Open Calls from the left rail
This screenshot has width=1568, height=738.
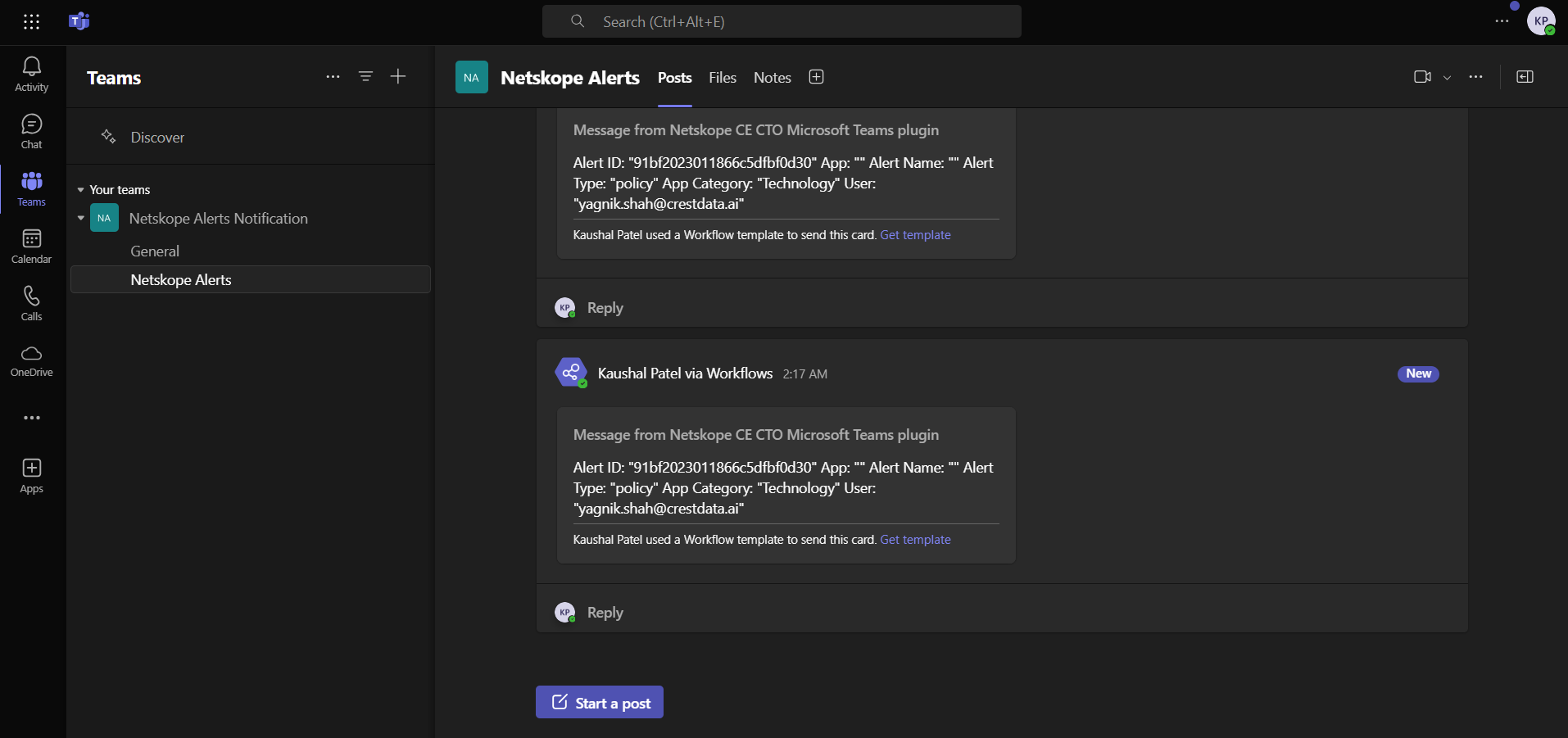(32, 304)
